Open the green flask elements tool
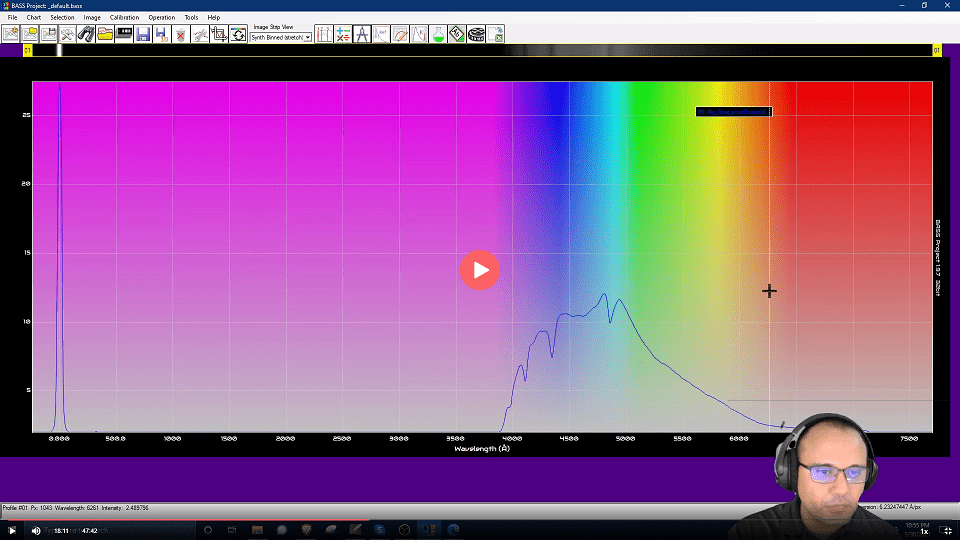960x540 pixels. point(438,34)
